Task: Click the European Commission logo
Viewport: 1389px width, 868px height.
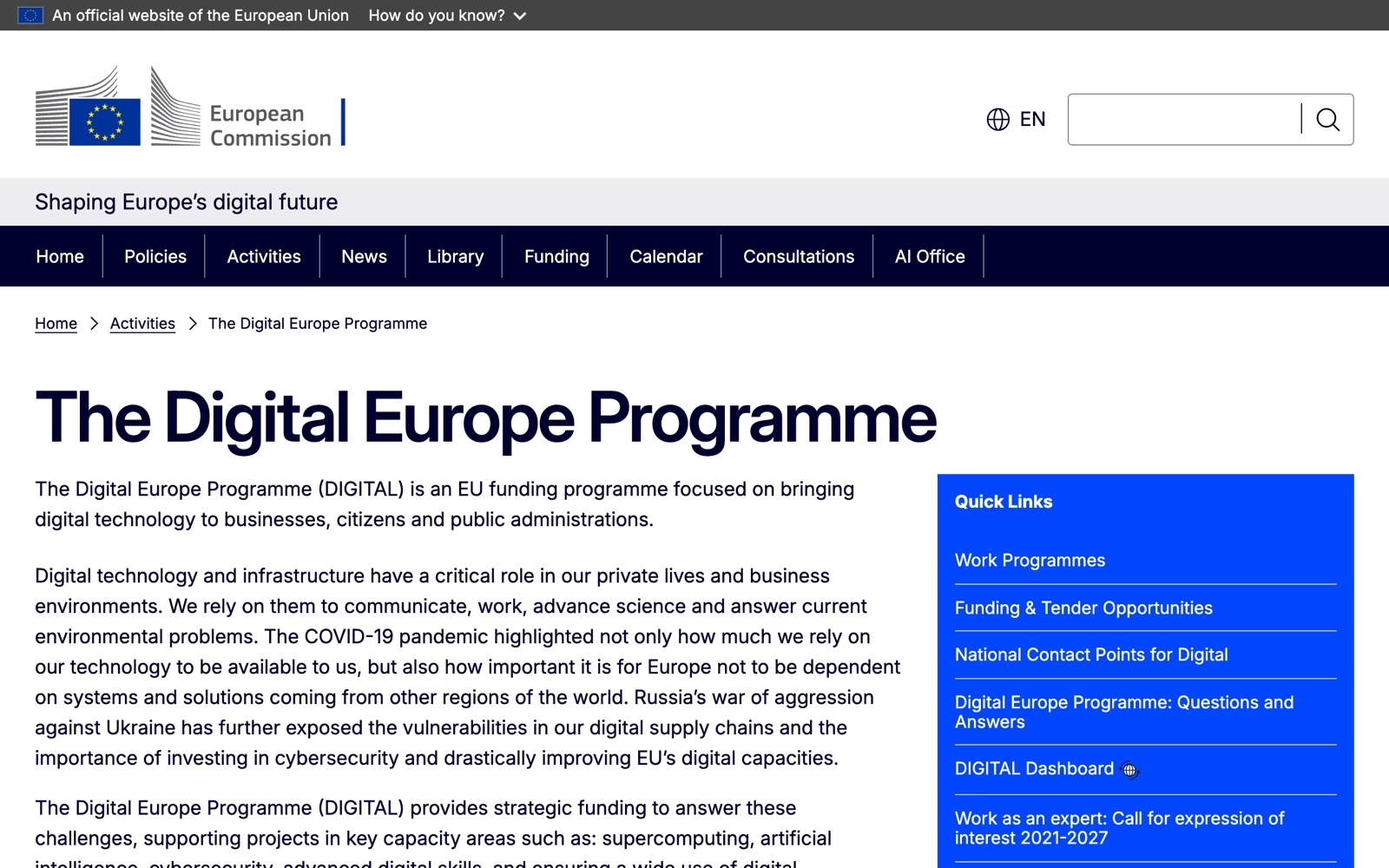Action: 190,106
